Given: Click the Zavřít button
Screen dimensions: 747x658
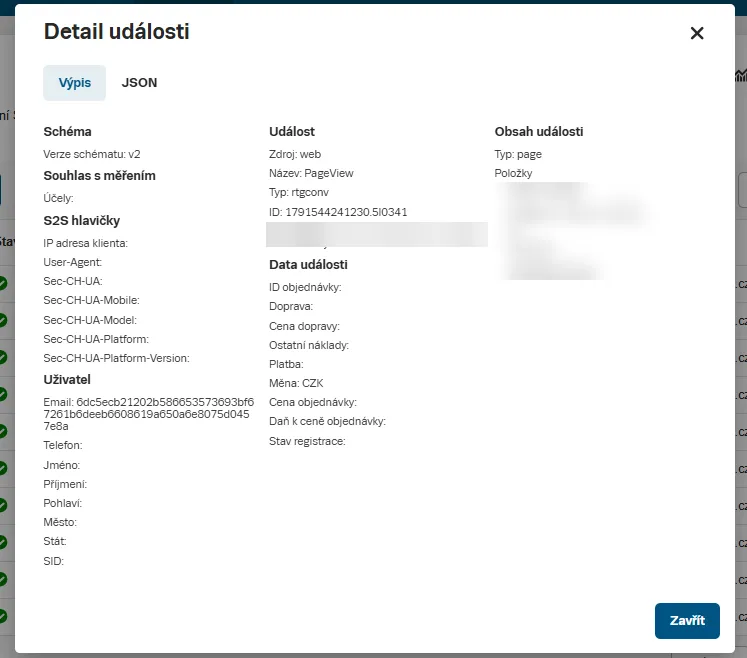Looking at the screenshot, I should tap(687, 620).
